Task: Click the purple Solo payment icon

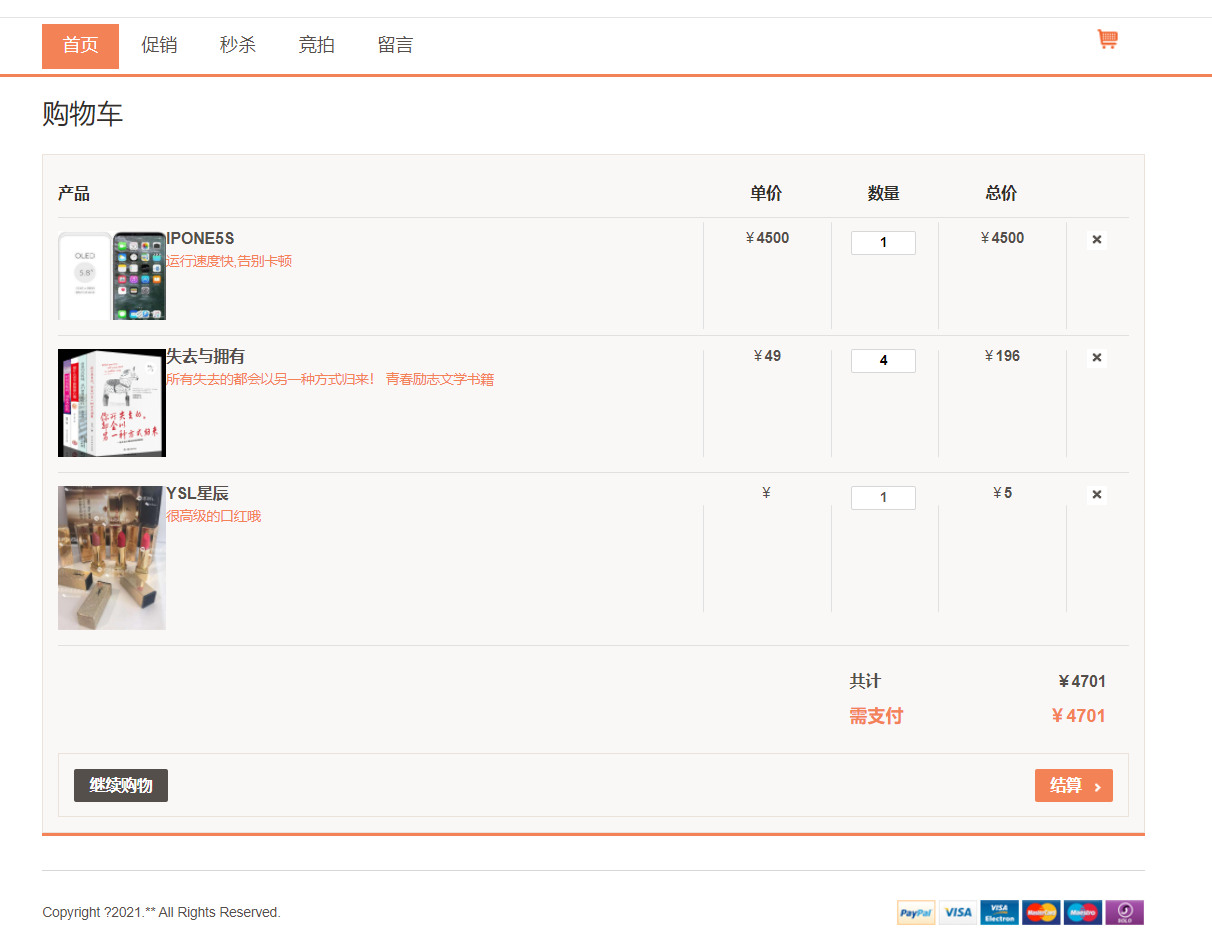Action: pos(1124,912)
